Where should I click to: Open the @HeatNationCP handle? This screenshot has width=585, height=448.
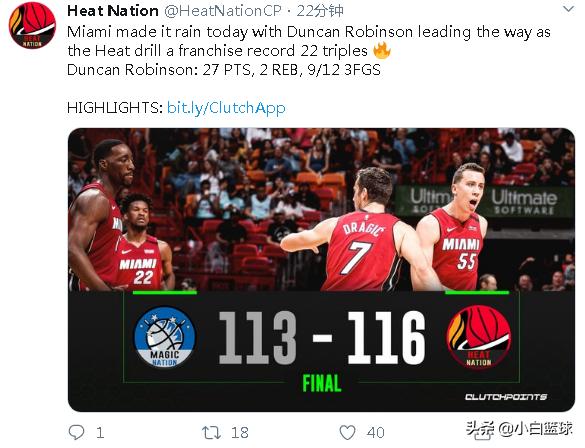pyautogui.click(x=222, y=11)
